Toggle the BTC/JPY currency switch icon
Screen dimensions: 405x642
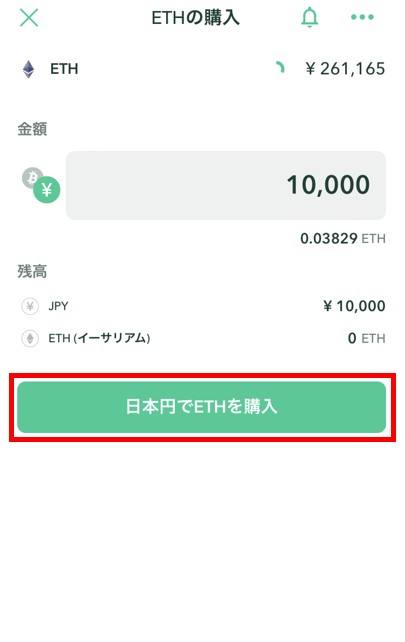click(x=41, y=185)
